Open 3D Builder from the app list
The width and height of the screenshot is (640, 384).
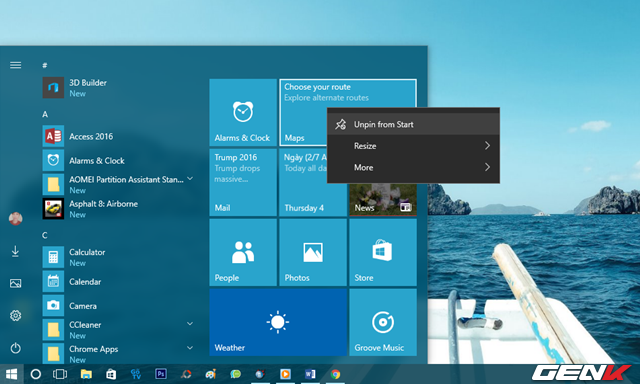(x=118, y=88)
